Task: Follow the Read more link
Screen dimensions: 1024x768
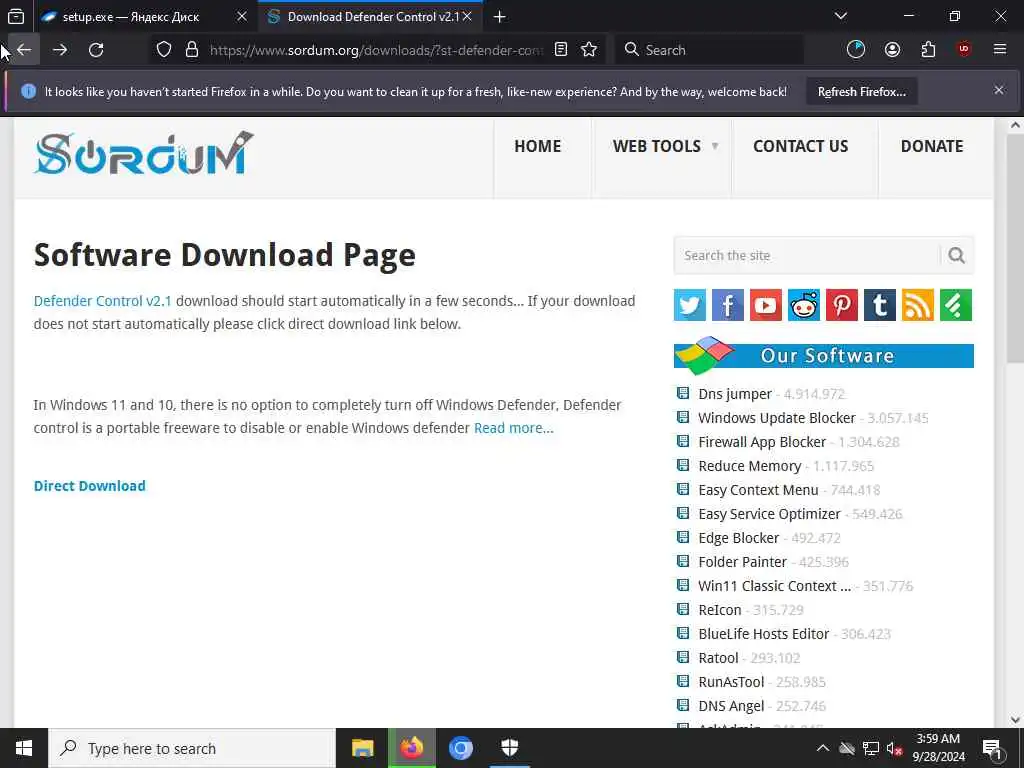Action: [x=513, y=428]
